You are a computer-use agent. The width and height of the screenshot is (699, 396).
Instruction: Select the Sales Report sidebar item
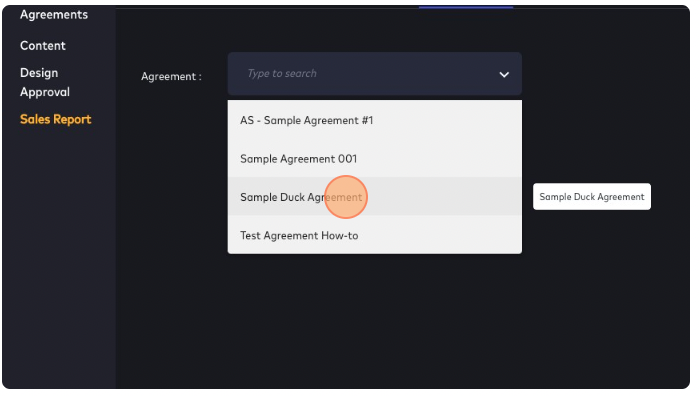click(56, 119)
